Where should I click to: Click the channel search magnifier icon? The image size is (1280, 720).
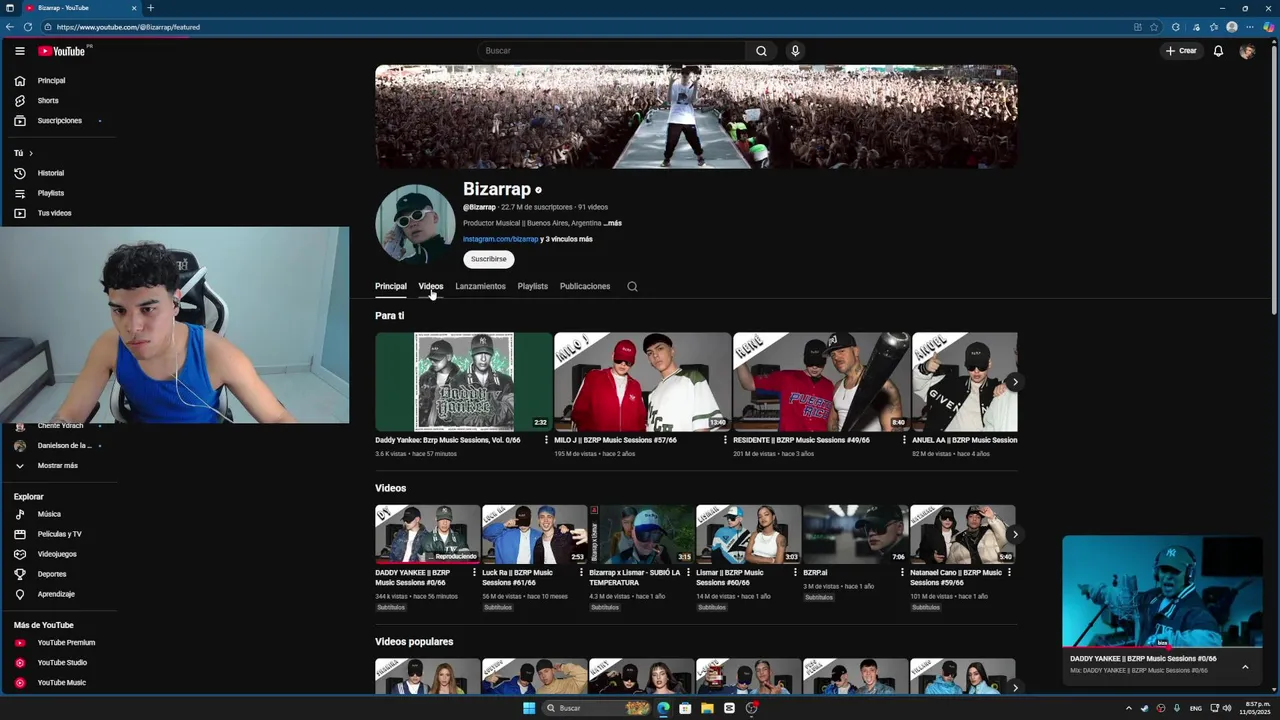pos(632,287)
